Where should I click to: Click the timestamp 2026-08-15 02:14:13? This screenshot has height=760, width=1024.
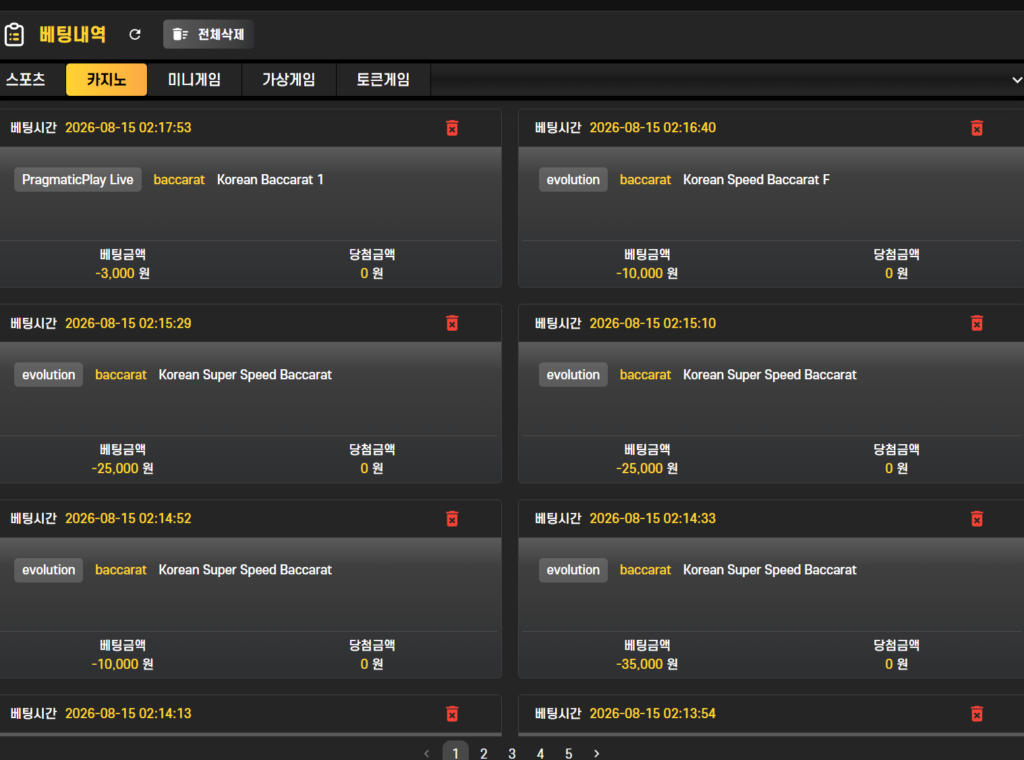(128, 714)
